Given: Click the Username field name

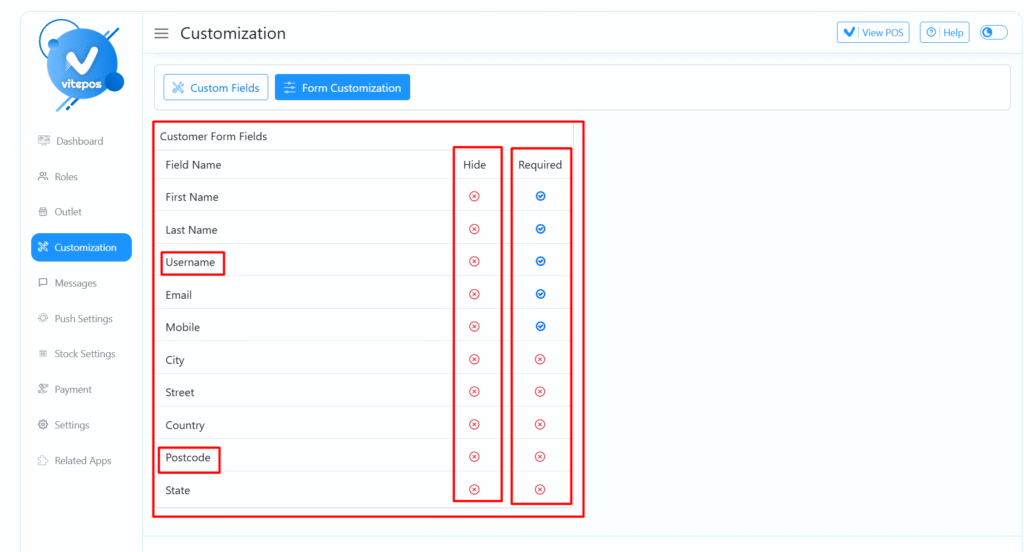Looking at the screenshot, I should coord(190,262).
